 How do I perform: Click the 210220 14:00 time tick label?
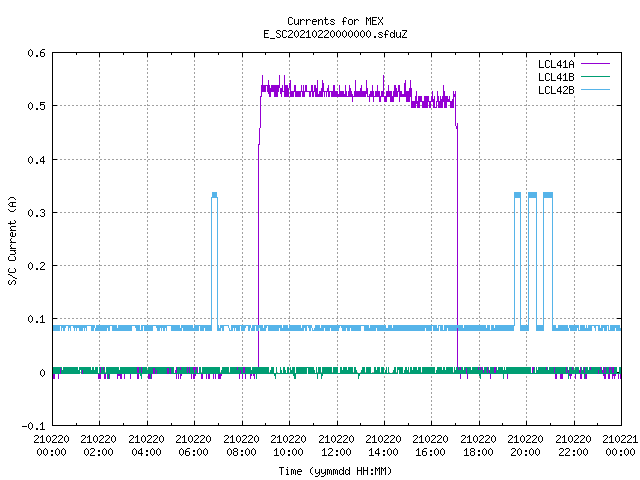click(384, 445)
